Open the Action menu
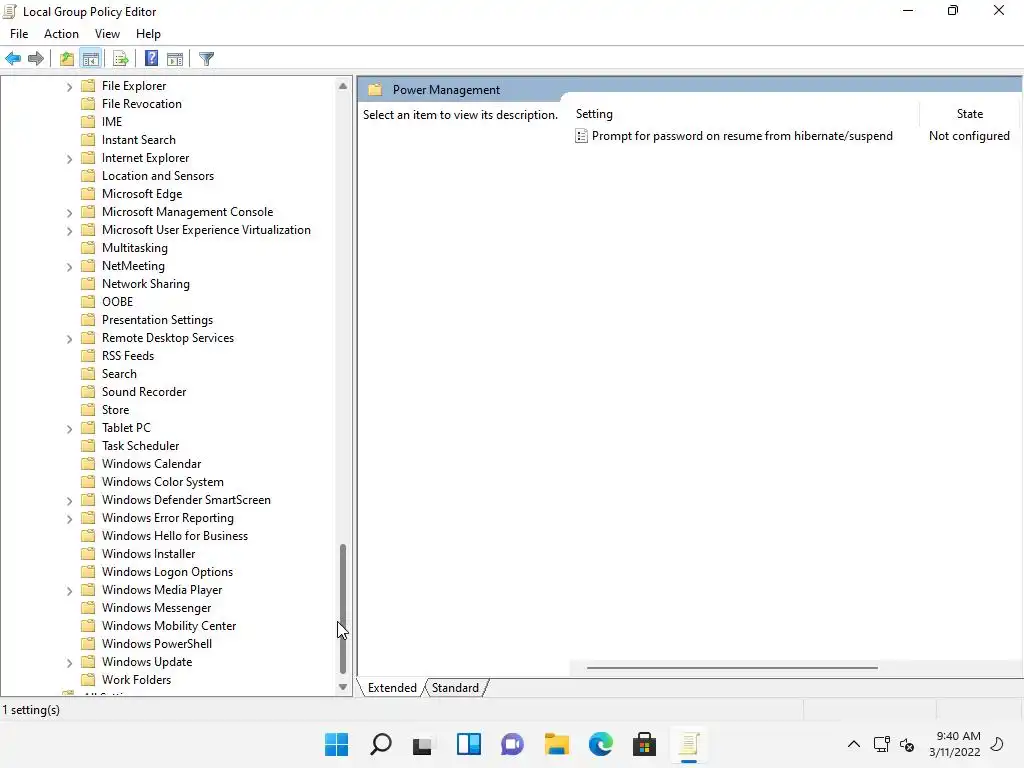Image resolution: width=1024 pixels, height=768 pixels. 61,34
